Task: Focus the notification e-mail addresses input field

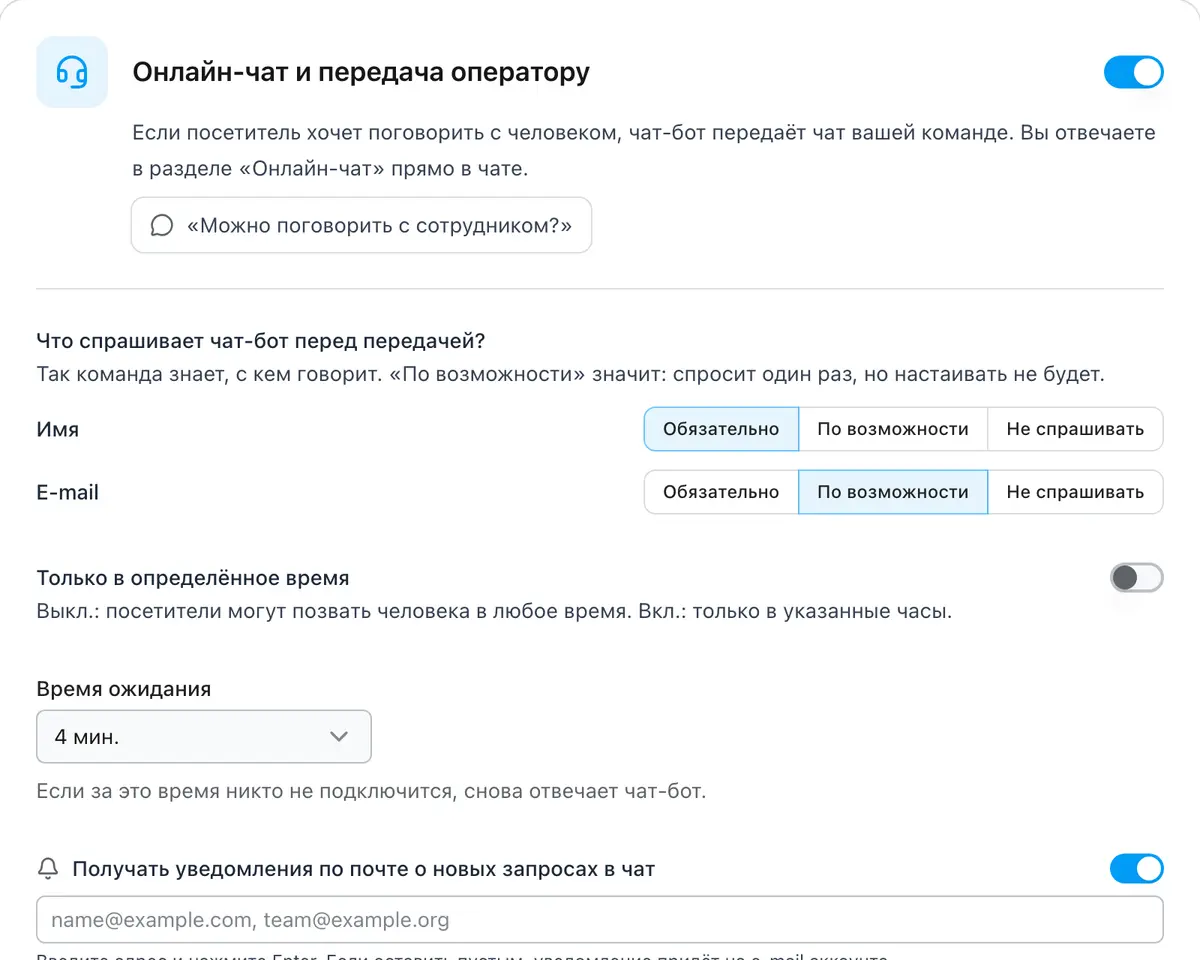Action: [600, 920]
